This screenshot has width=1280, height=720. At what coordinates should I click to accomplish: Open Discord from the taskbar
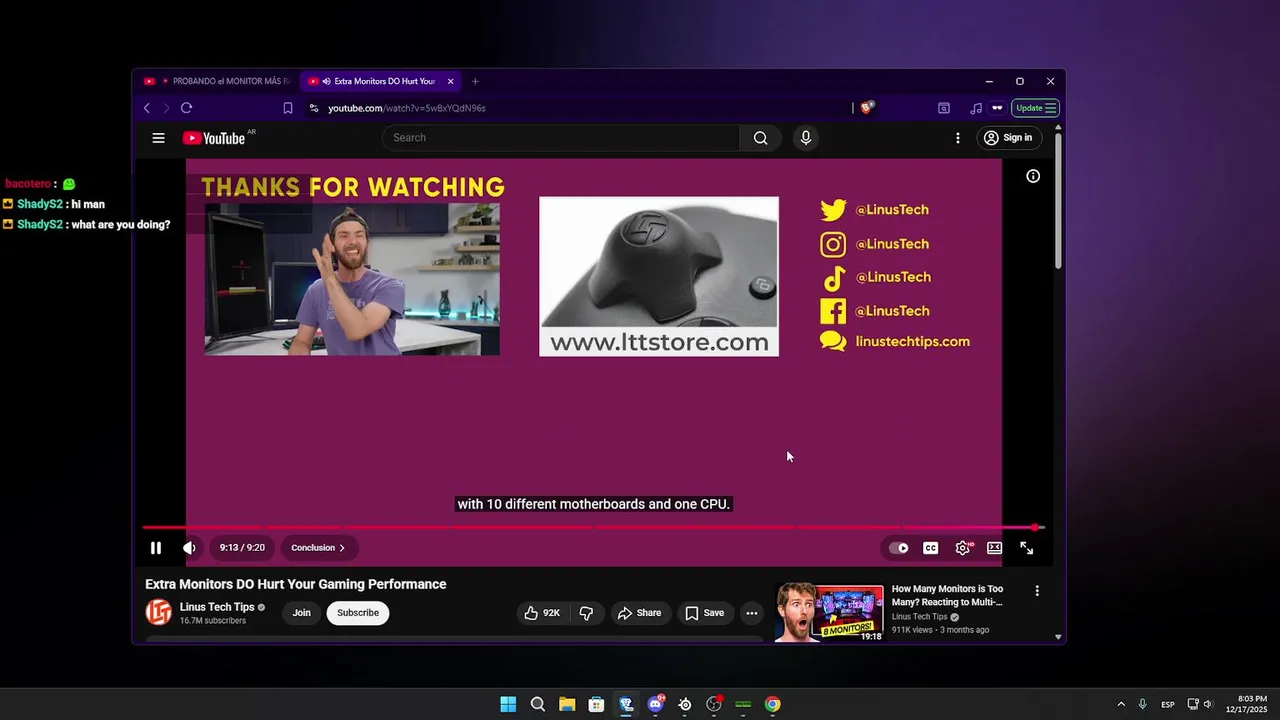(656, 704)
